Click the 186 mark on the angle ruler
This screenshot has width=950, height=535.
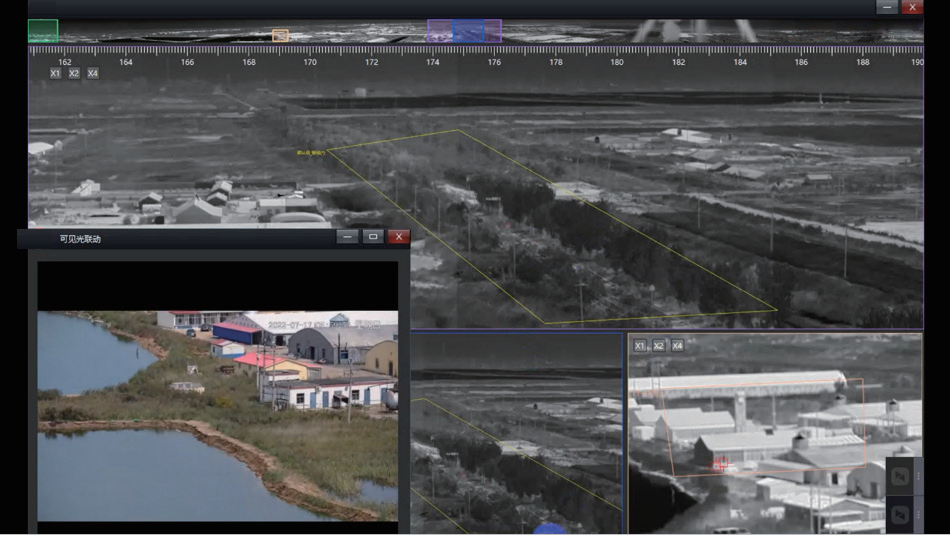tap(801, 62)
